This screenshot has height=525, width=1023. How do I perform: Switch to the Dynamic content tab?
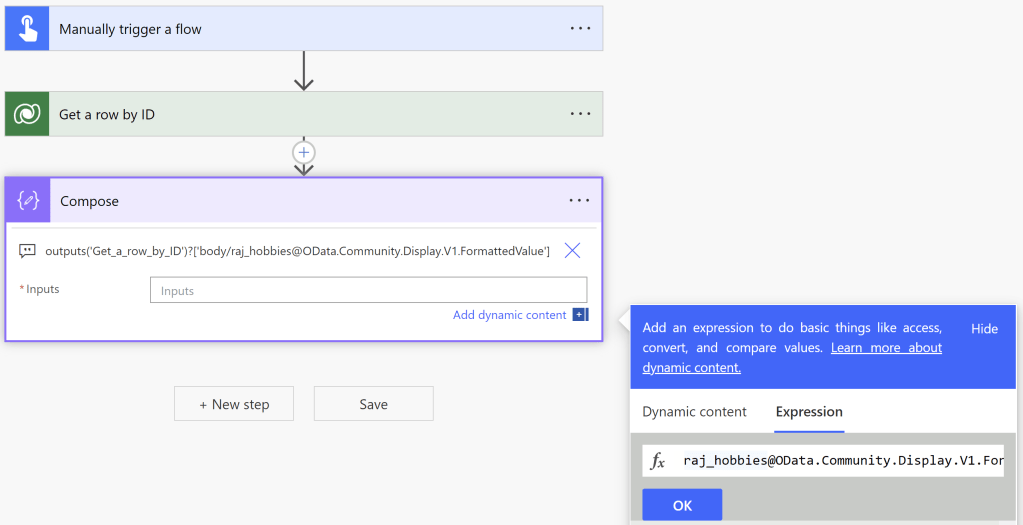[x=694, y=412]
